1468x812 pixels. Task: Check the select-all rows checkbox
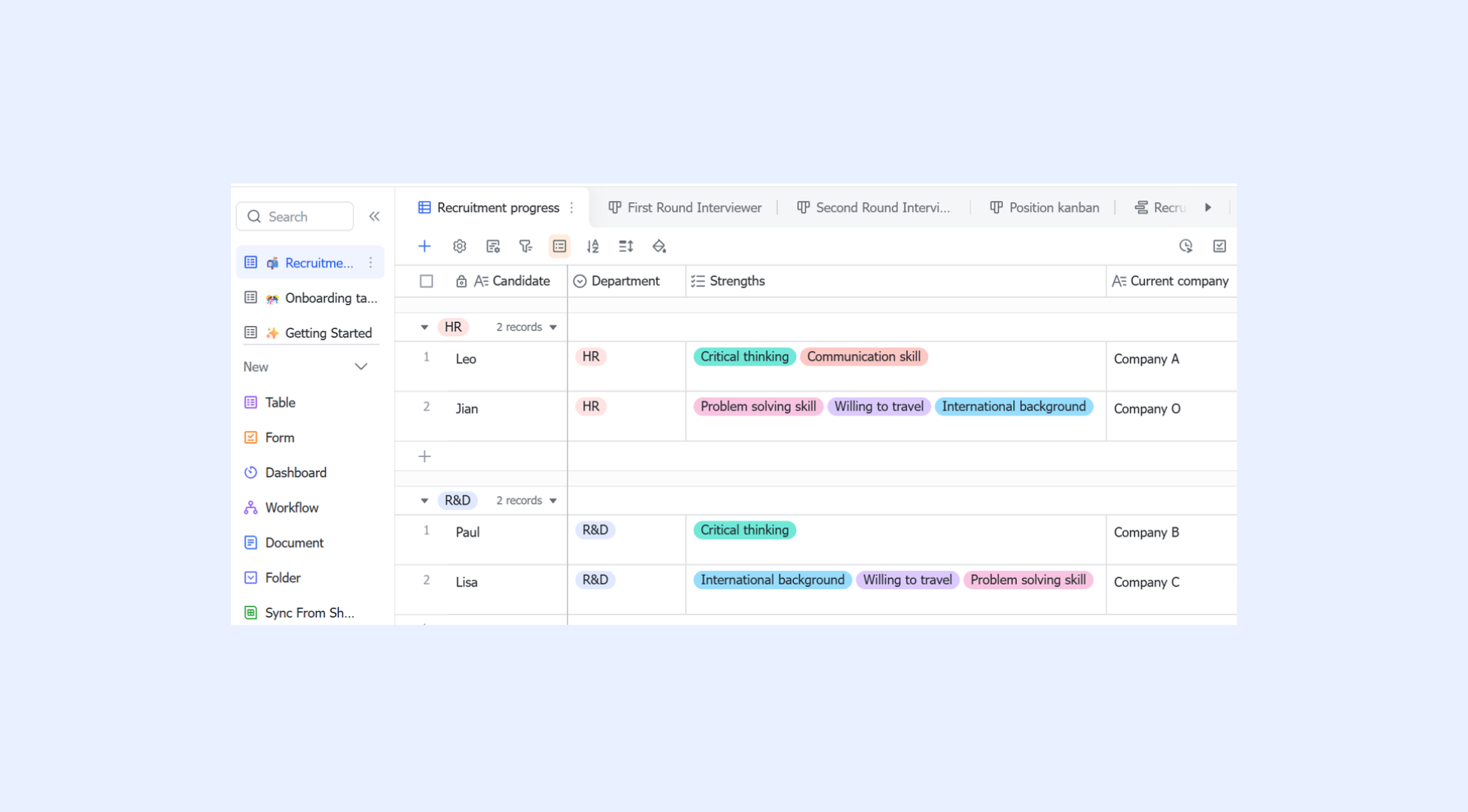[426, 281]
